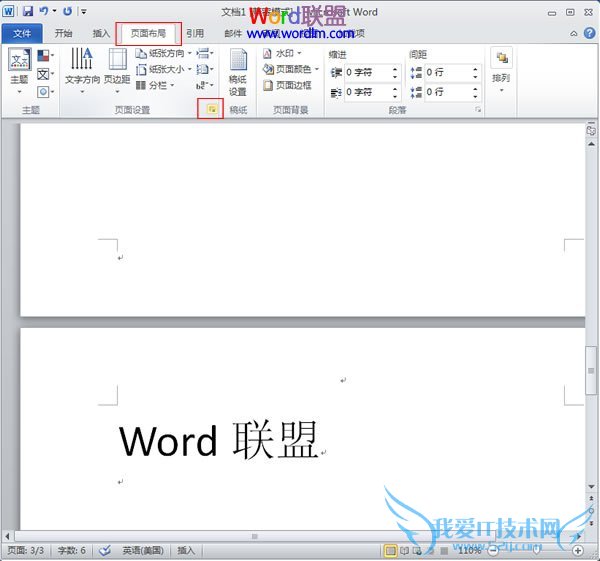
Task: Click the spacing after value field
Action: [x=448, y=92]
